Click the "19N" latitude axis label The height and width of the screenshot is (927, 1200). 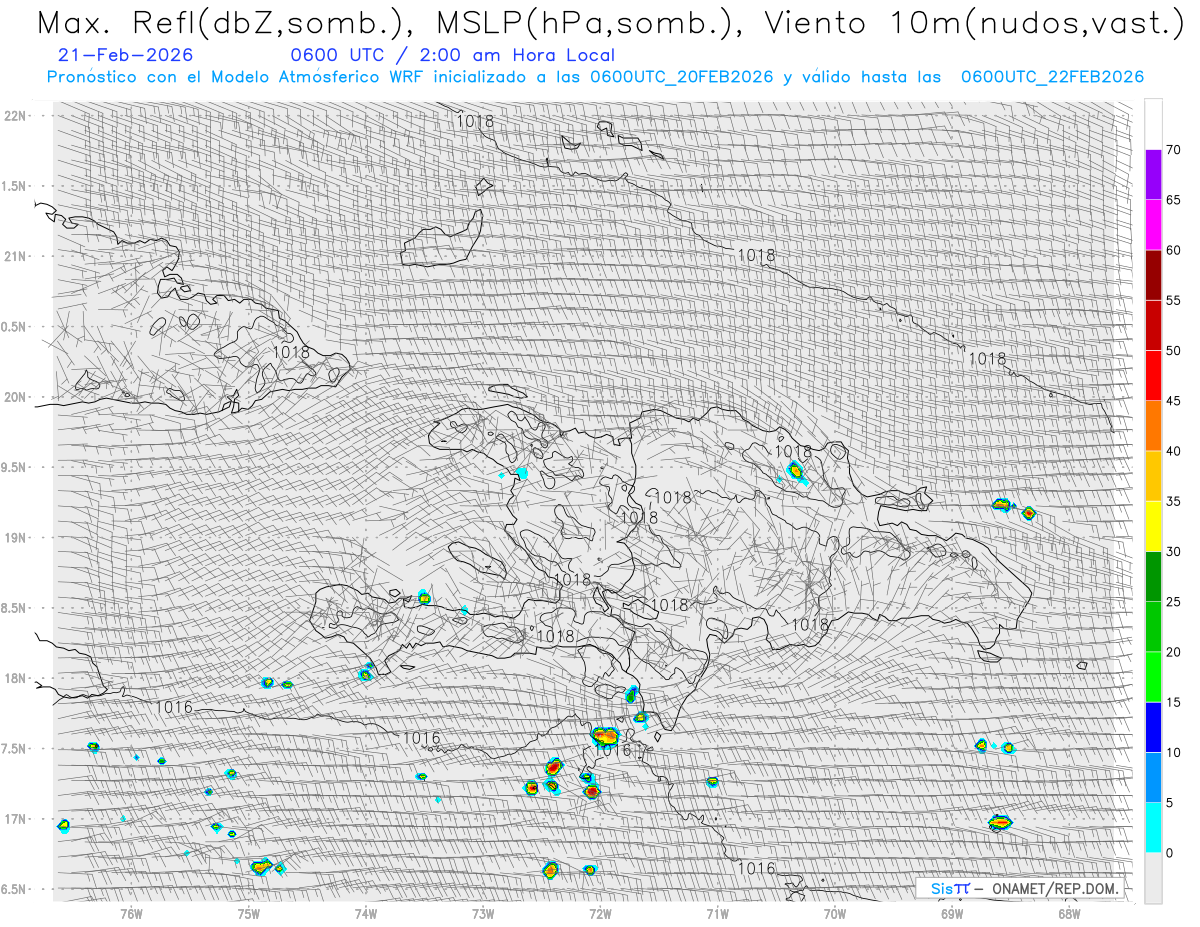click(16, 538)
